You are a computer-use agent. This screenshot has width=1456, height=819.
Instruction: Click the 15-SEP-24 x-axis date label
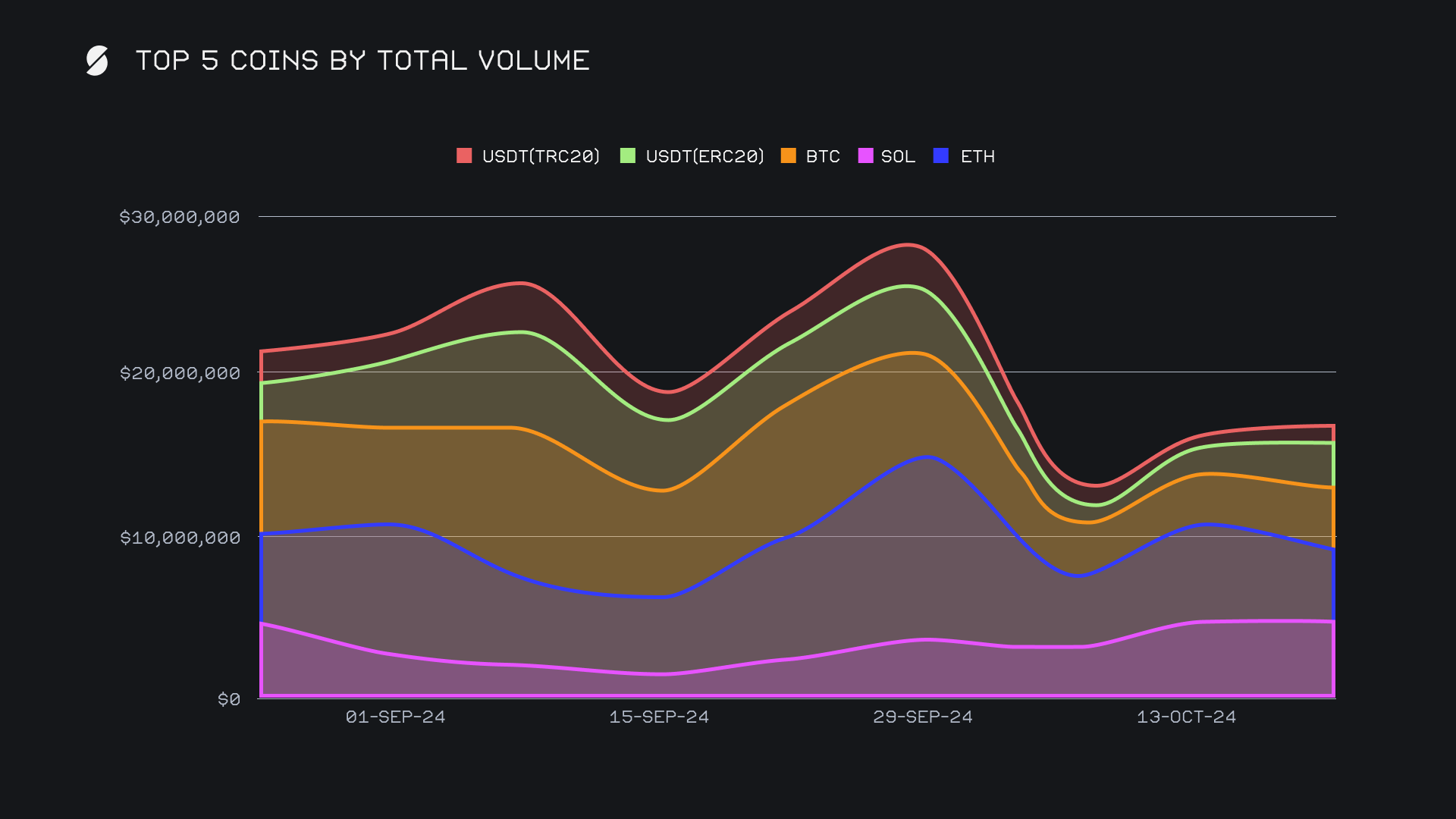659,717
